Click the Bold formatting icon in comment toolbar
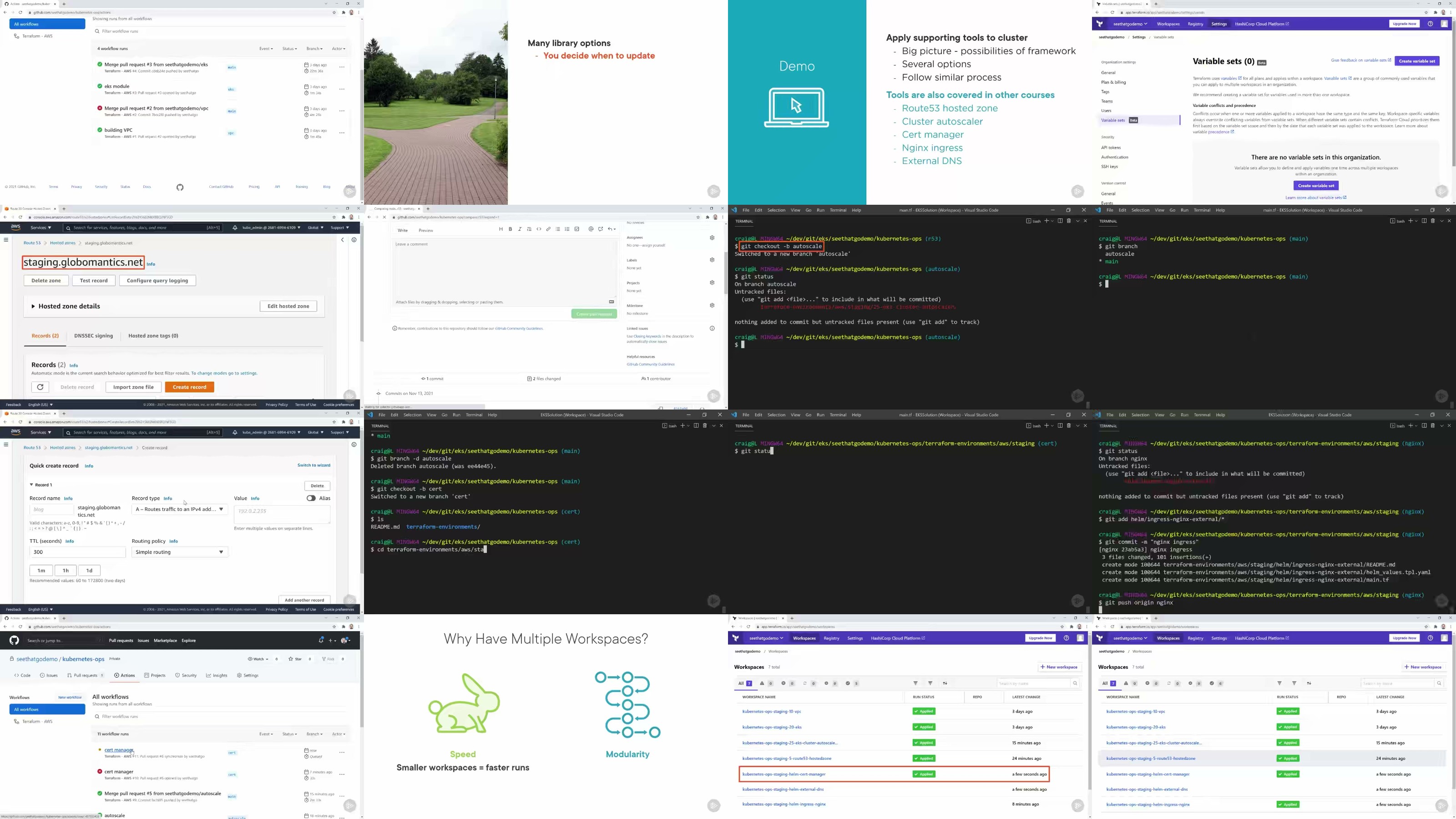The image size is (1456, 819). [511, 229]
